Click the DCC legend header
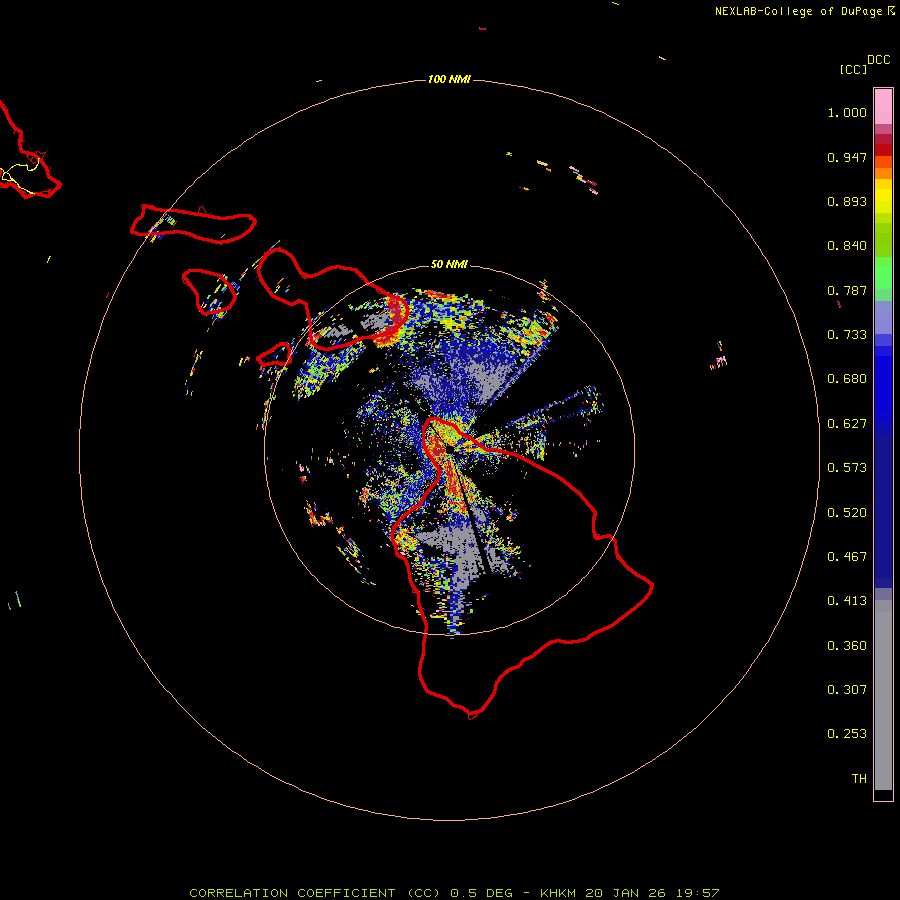 pos(879,60)
